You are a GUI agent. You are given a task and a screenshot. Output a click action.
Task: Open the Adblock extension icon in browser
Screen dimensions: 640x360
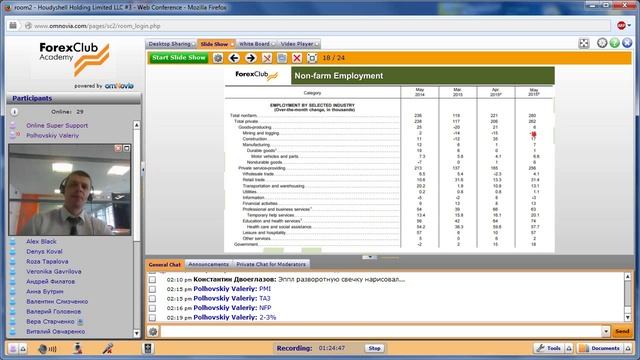point(621,25)
